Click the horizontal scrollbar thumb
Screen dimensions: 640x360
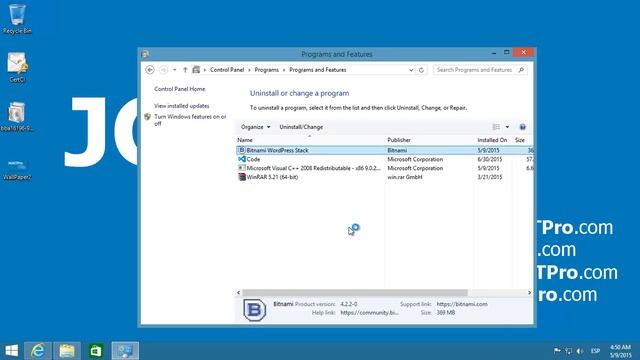point(355,293)
